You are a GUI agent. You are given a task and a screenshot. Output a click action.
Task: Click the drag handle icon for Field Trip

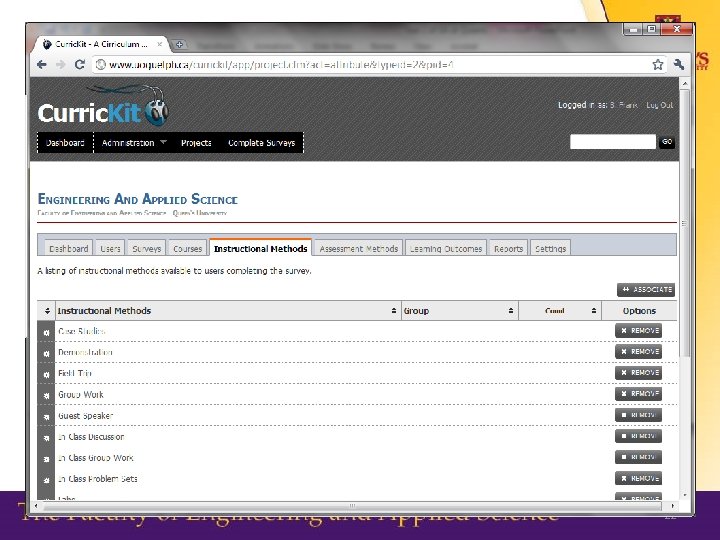(x=46, y=374)
